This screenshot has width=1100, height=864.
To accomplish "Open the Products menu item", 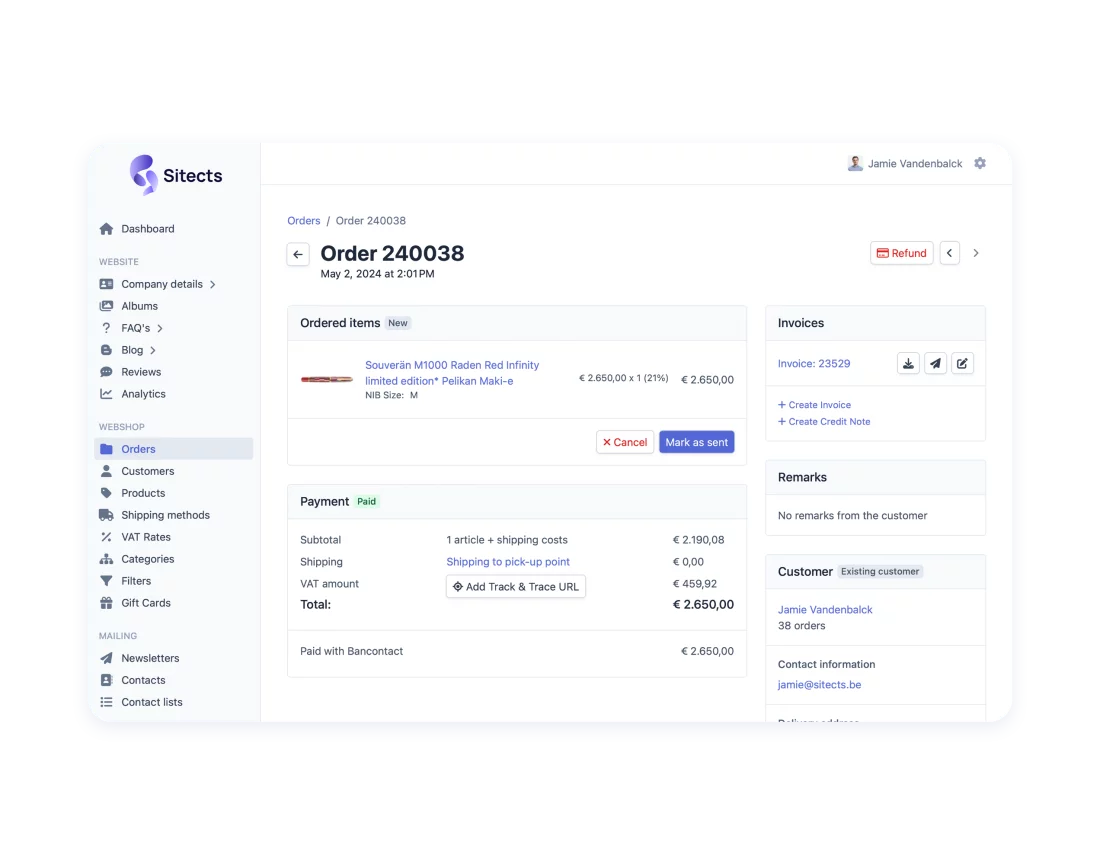I will pyautogui.click(x=143, y=493).
